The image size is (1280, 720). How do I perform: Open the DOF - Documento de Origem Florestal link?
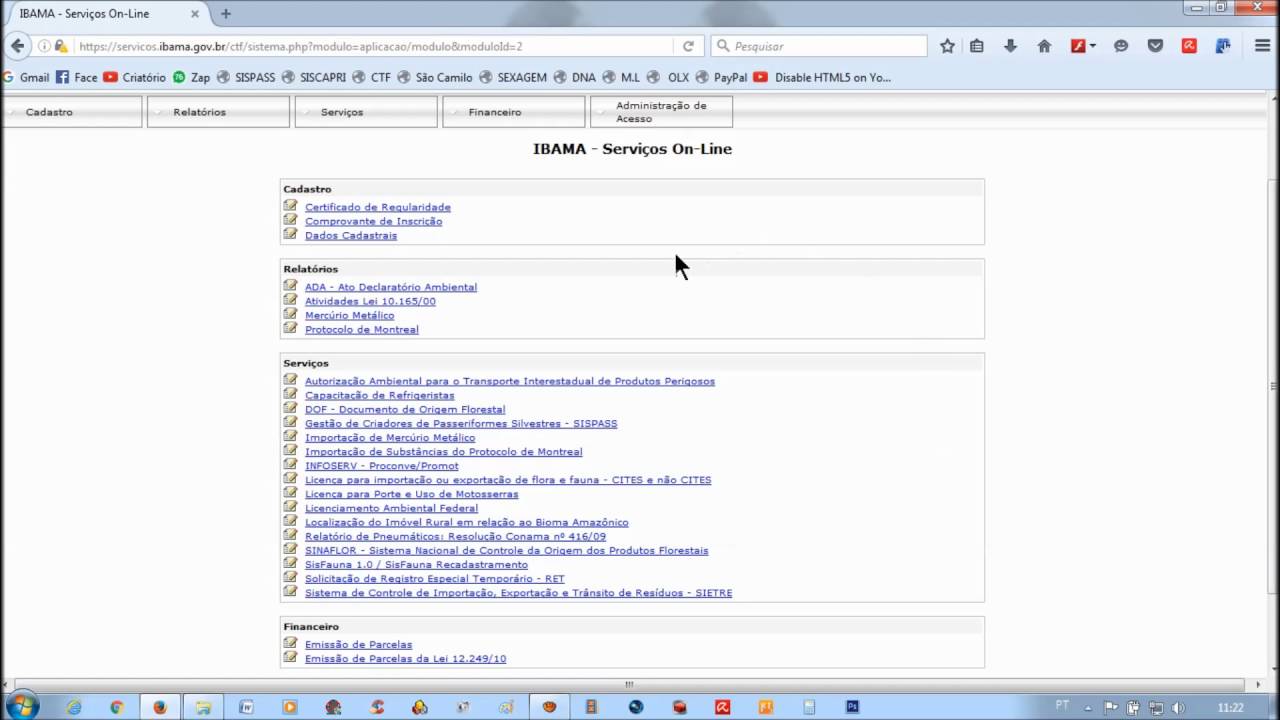click(405, 409)
